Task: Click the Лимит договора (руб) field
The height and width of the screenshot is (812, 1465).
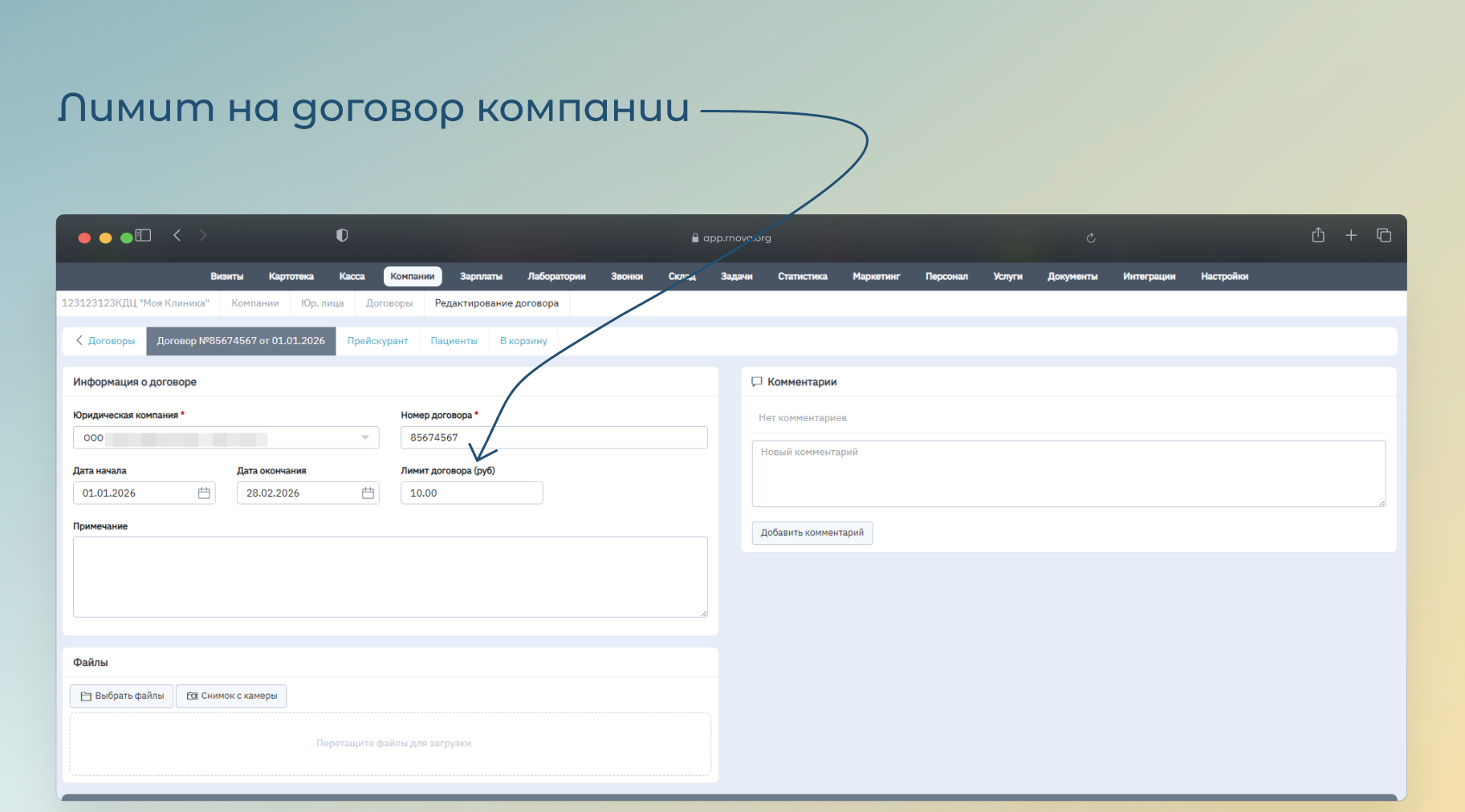Action: tap(471, 493)
